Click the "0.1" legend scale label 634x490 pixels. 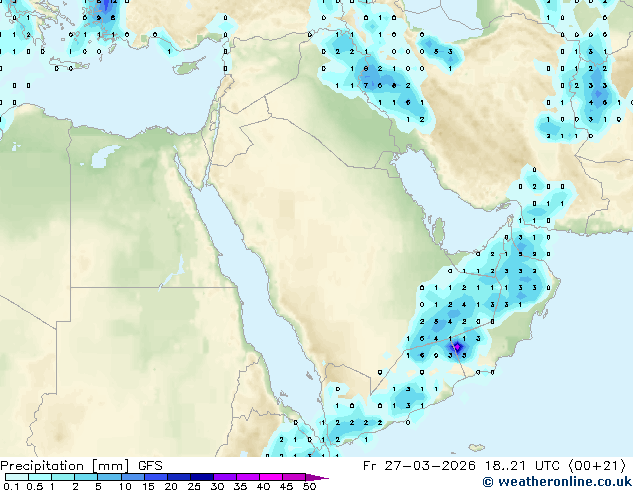pos(11,486)
